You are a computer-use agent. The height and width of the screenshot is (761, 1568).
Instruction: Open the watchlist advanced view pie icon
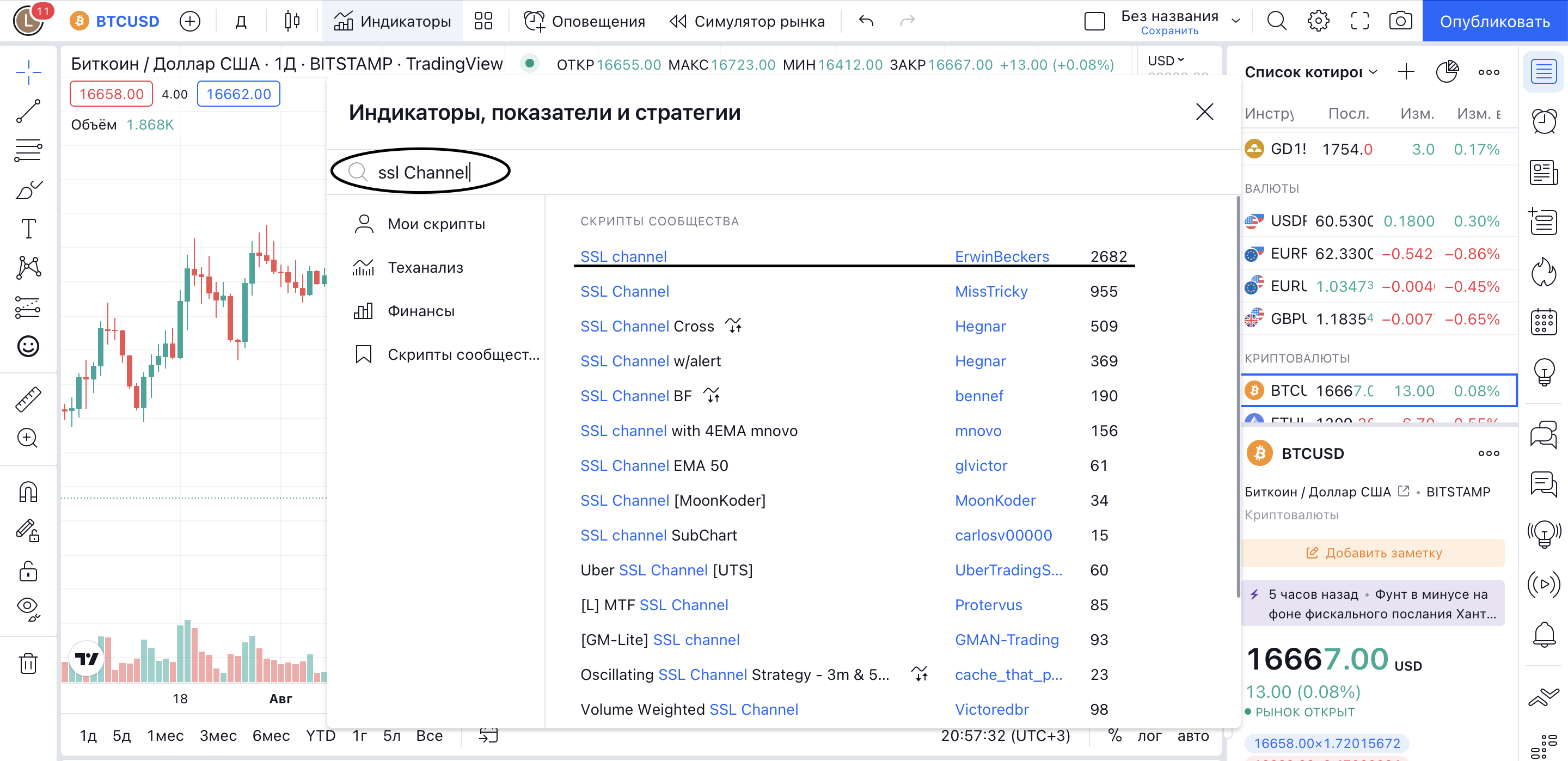pyautogui.click(x=1448, y=72)
